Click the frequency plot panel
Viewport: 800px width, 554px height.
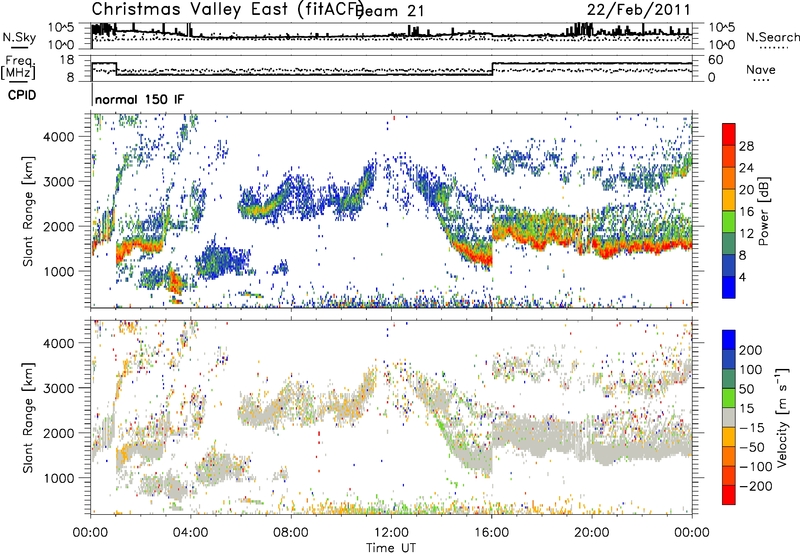pos(391,68)
